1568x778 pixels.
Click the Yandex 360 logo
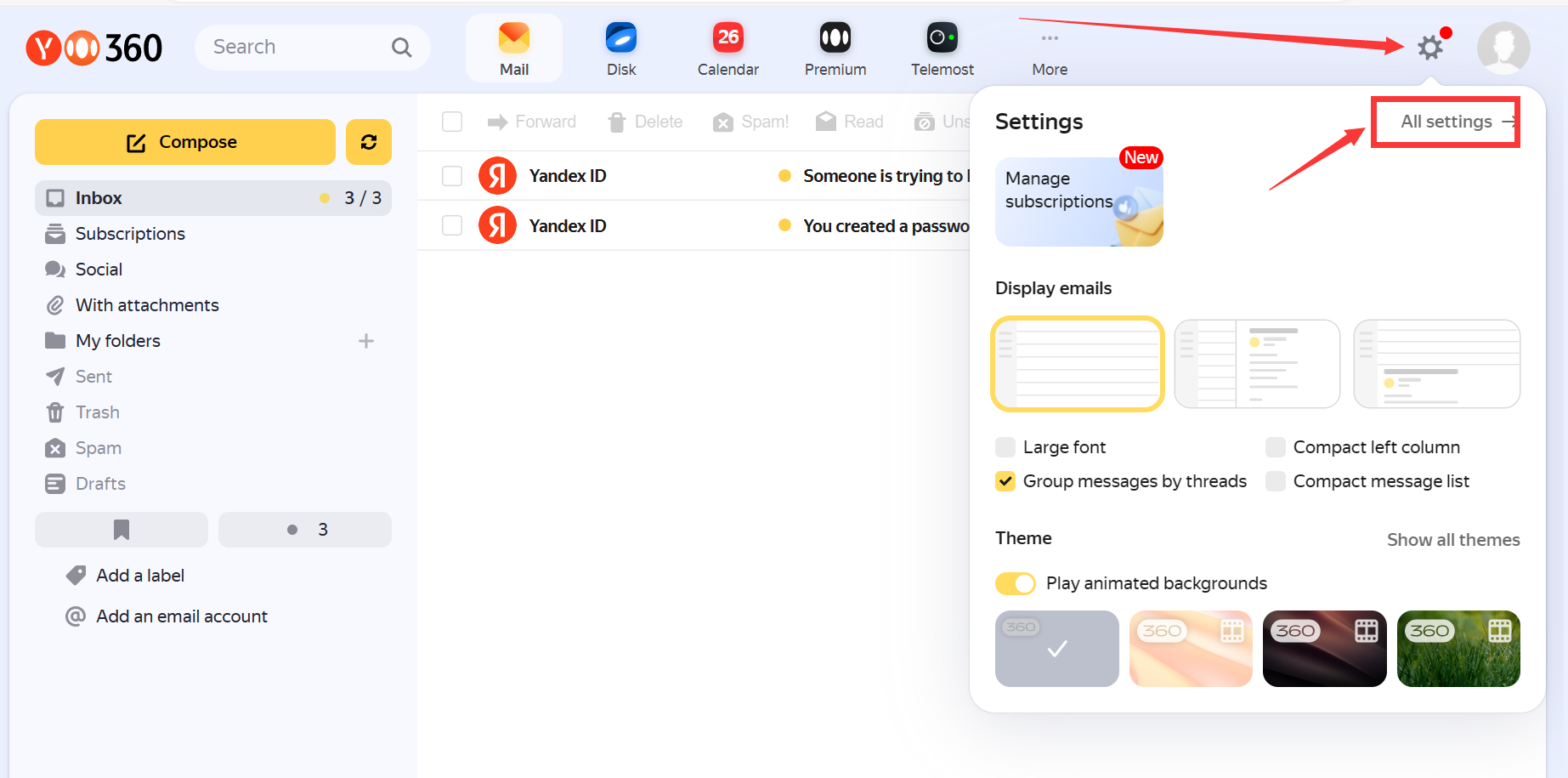click(94, 48)
